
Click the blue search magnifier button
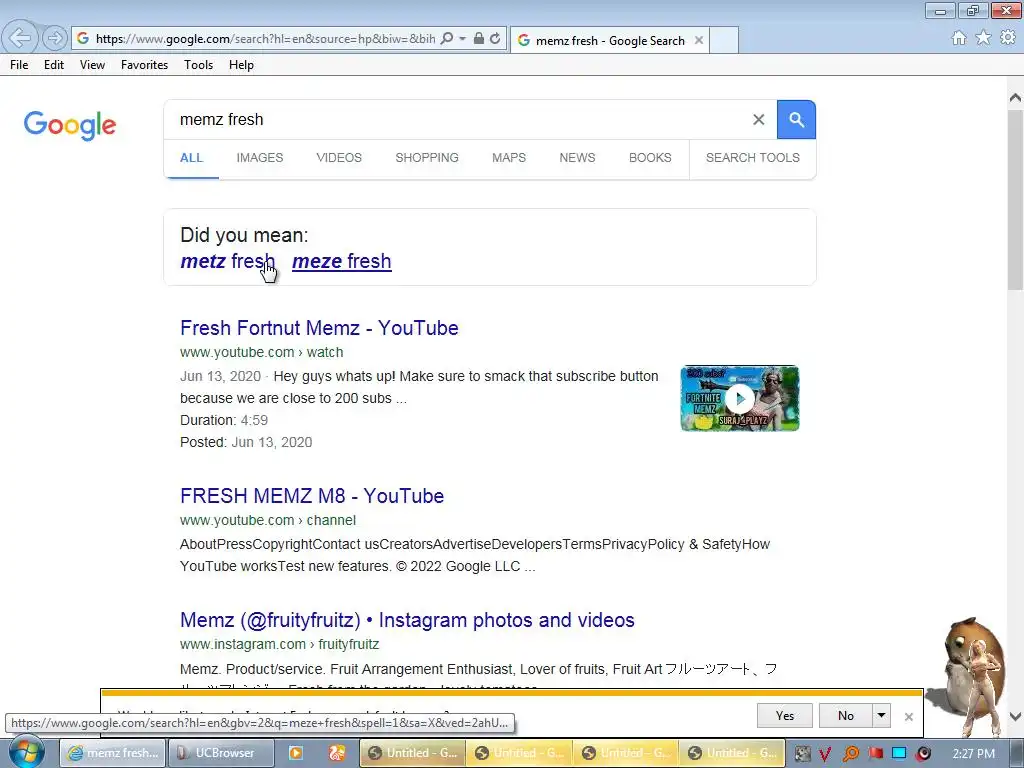pyautogui.click(x=796, y=120)
